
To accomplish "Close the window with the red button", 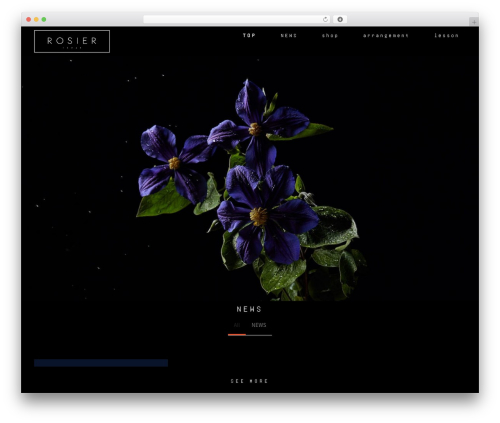I will coord(29,19).
